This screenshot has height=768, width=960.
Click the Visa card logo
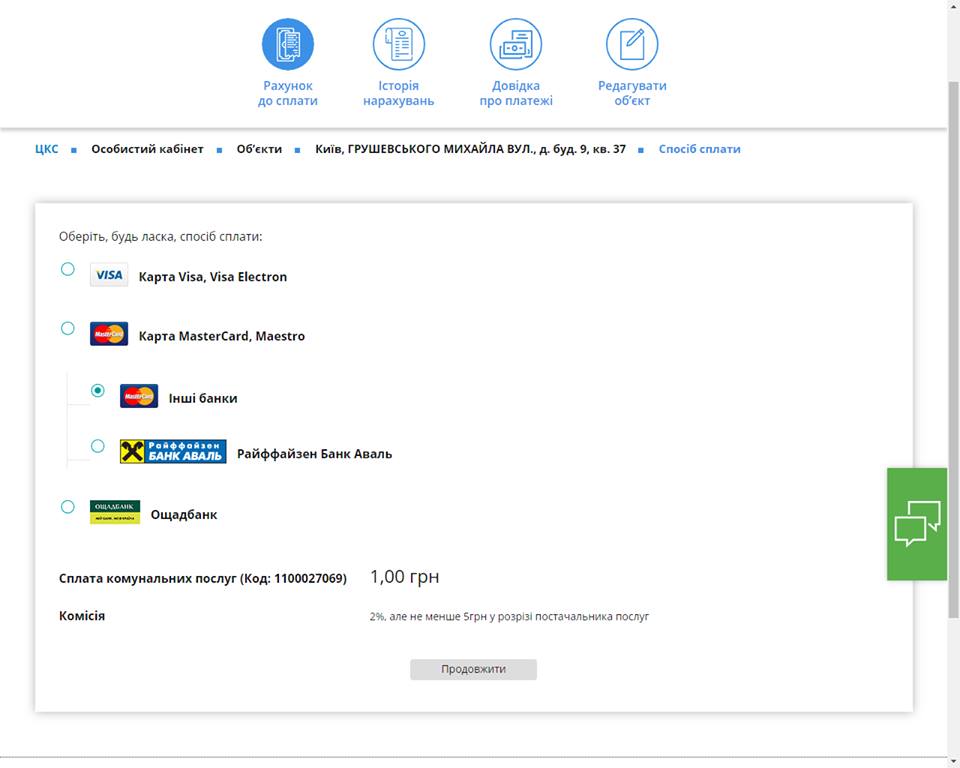click(109, 275)
